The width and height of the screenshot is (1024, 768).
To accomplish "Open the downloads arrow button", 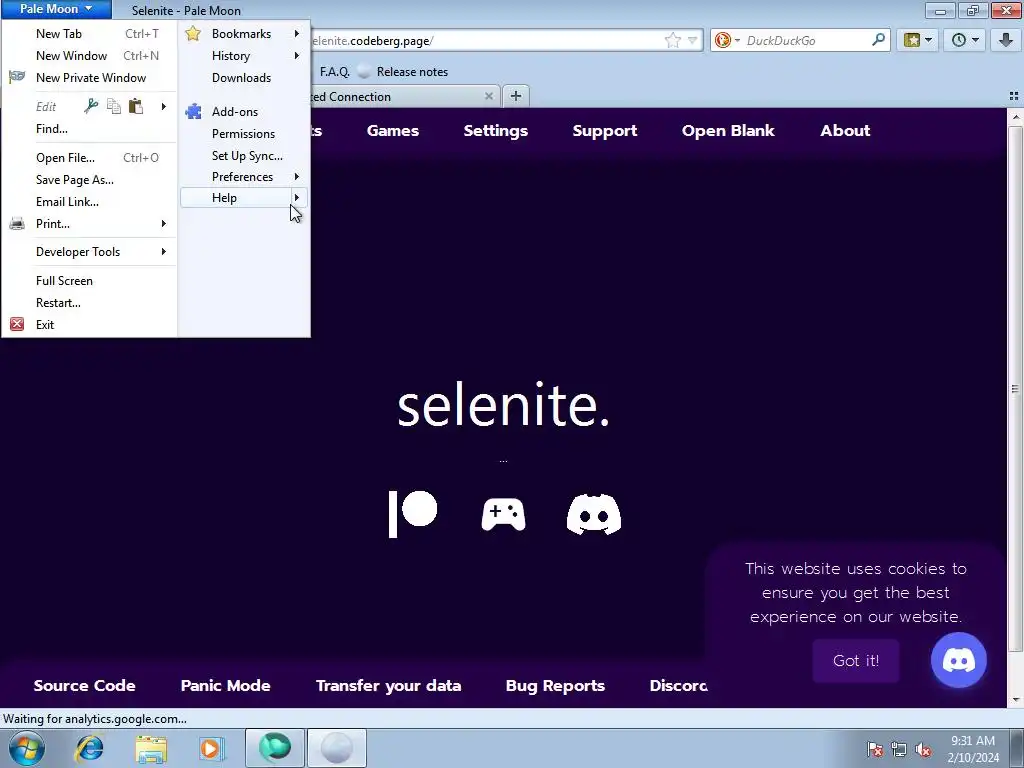I will [x=1006, y=40].
